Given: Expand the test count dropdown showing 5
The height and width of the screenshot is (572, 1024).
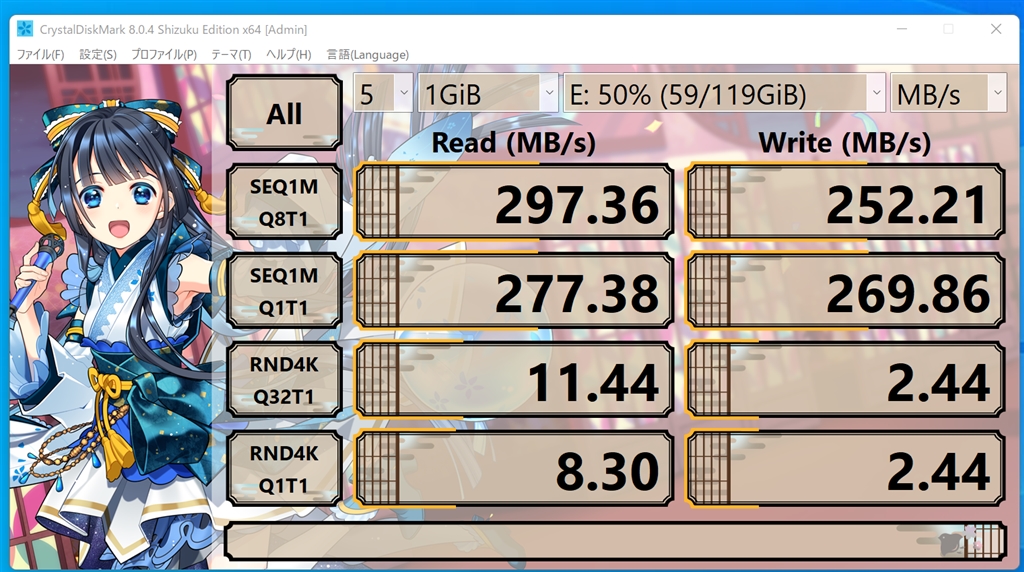Looking at the screenshot, I should (383, 93).
